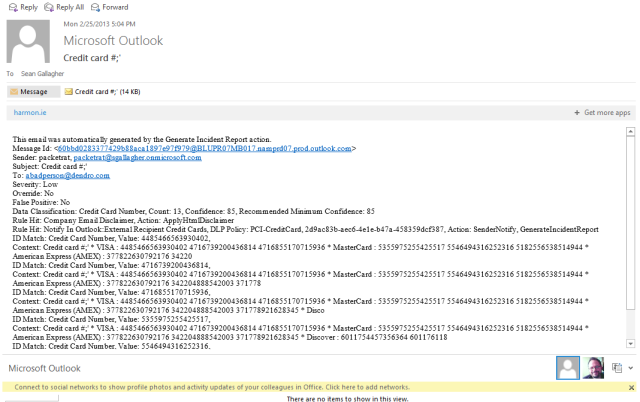Open the Credit card #;' attachment (14 KB)

(x=102, y=92)
